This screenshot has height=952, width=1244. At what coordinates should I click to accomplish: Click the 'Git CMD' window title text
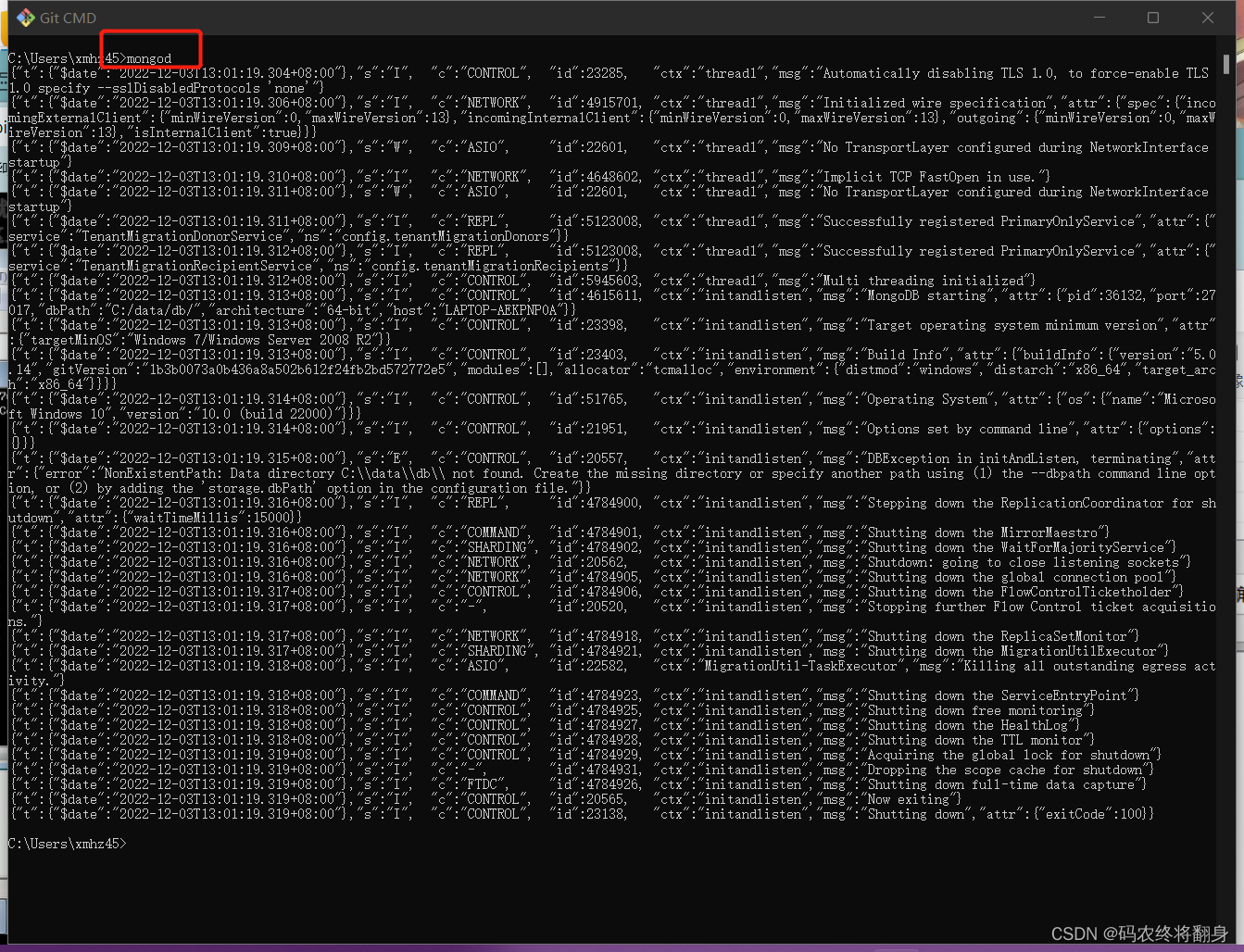pos(68,18)
